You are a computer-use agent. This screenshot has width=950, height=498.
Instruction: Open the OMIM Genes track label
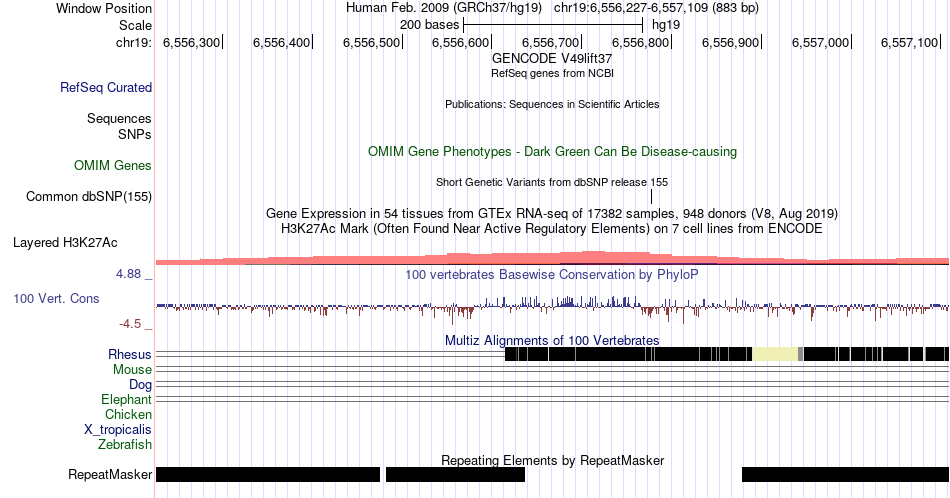(113, 165)
